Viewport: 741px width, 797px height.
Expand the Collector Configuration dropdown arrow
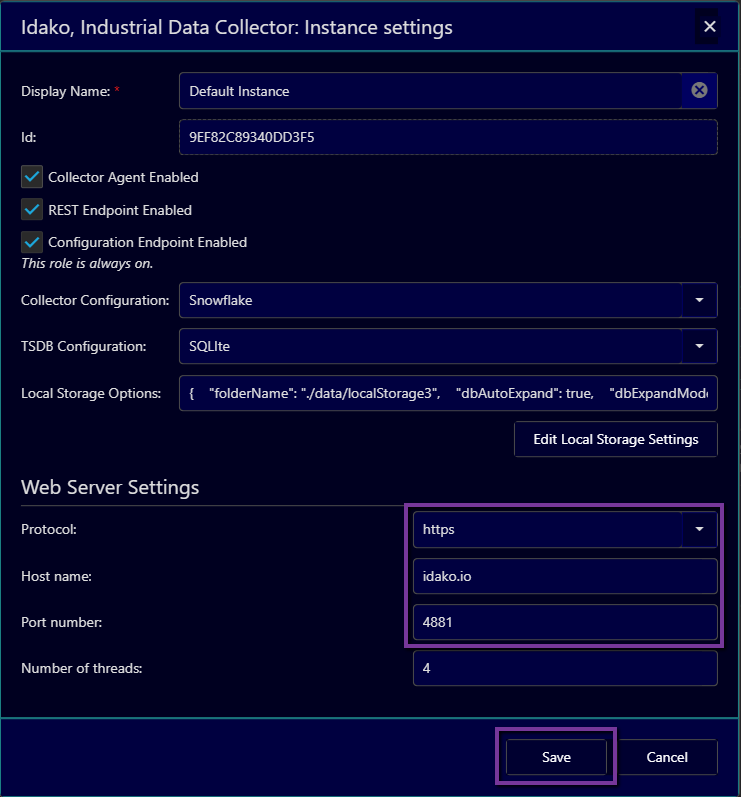pyautogui.click(x=699, y=300)
